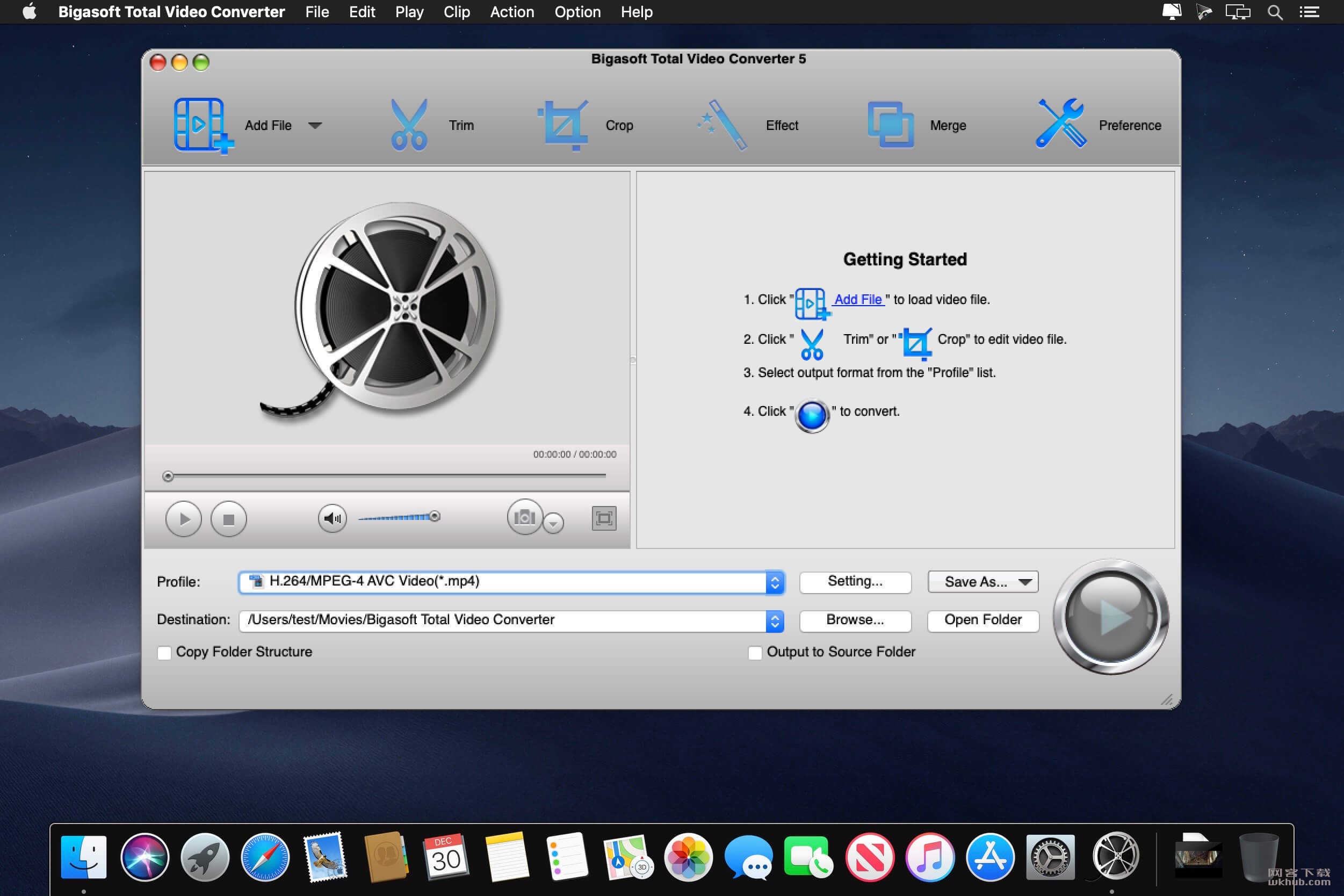Open the Trim scissors tool
The image size is (1344, 896).
tap(409, 125)
